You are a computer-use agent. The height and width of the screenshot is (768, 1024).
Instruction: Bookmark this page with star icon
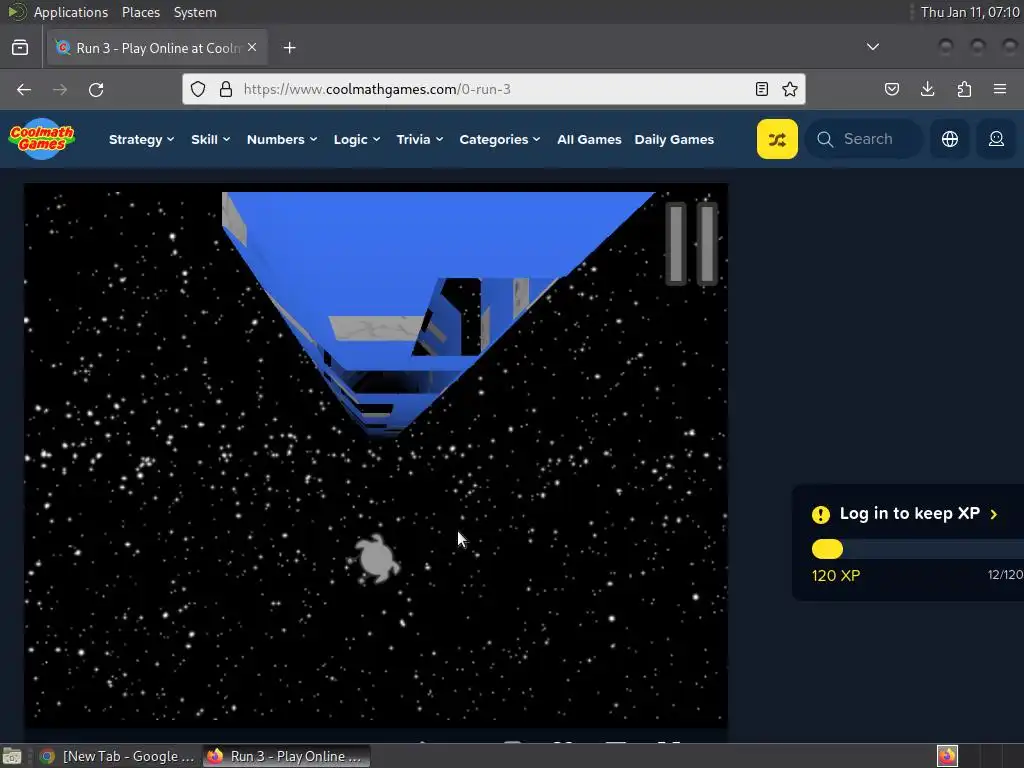(790, 89)
